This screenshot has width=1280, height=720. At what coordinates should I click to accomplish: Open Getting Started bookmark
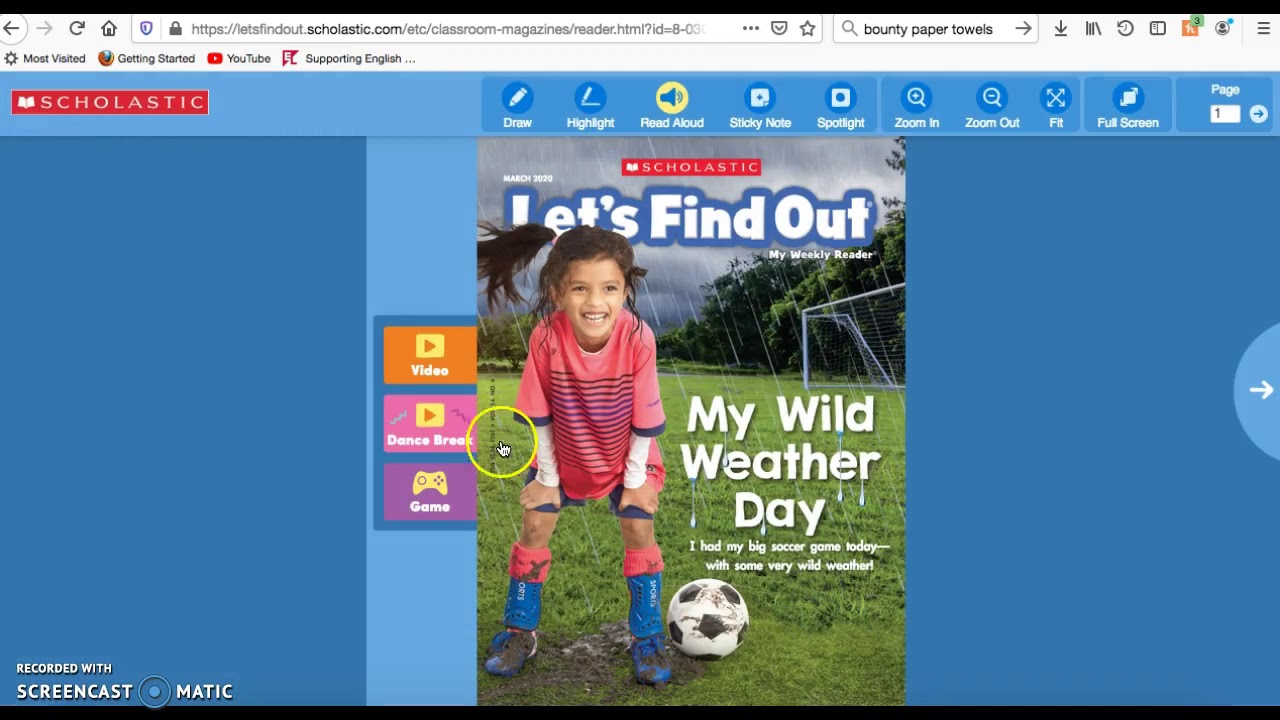coord(147,58)
